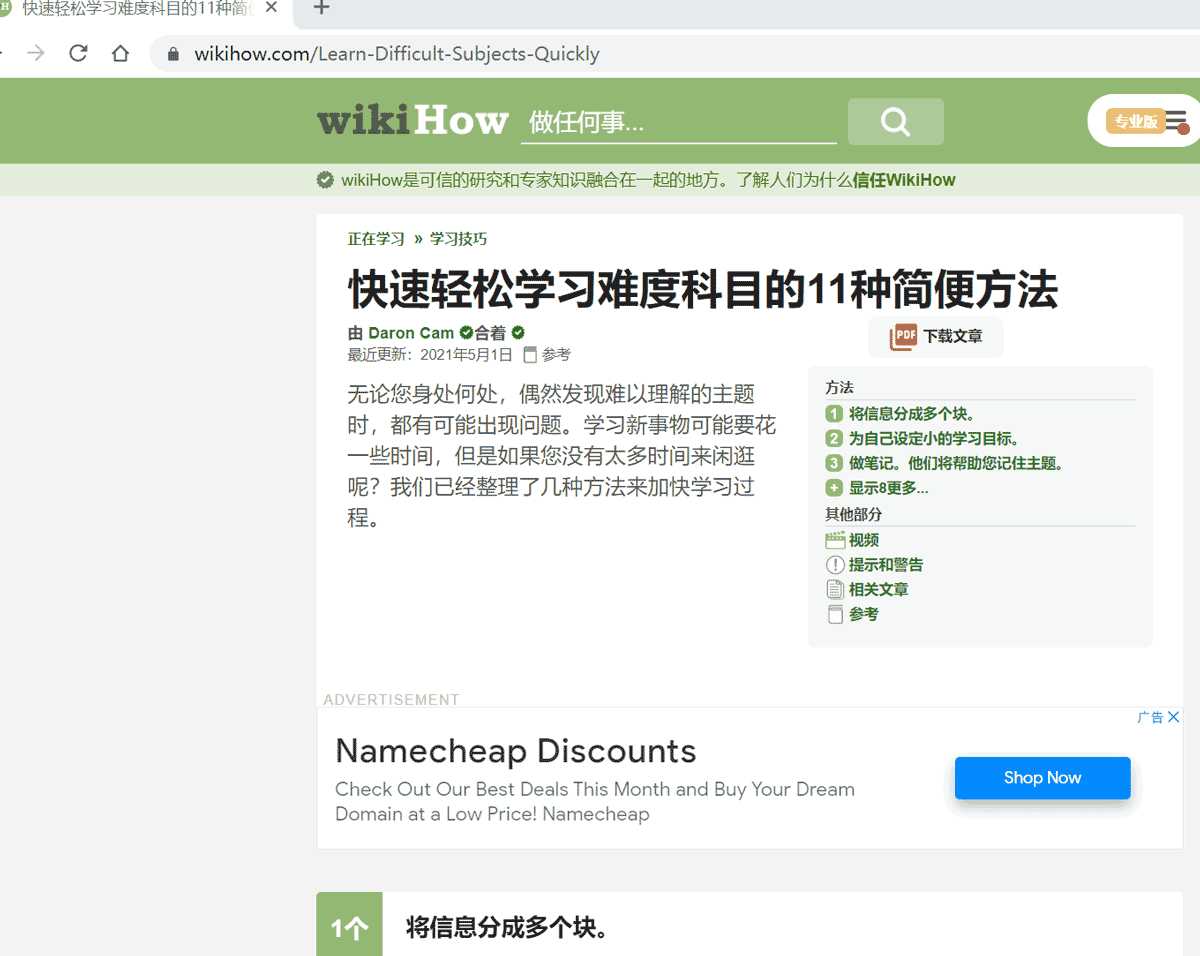Open author Daron Cam's profile link
The width and height of the screenshot is (1200, 956).
[x=411, y=333]
